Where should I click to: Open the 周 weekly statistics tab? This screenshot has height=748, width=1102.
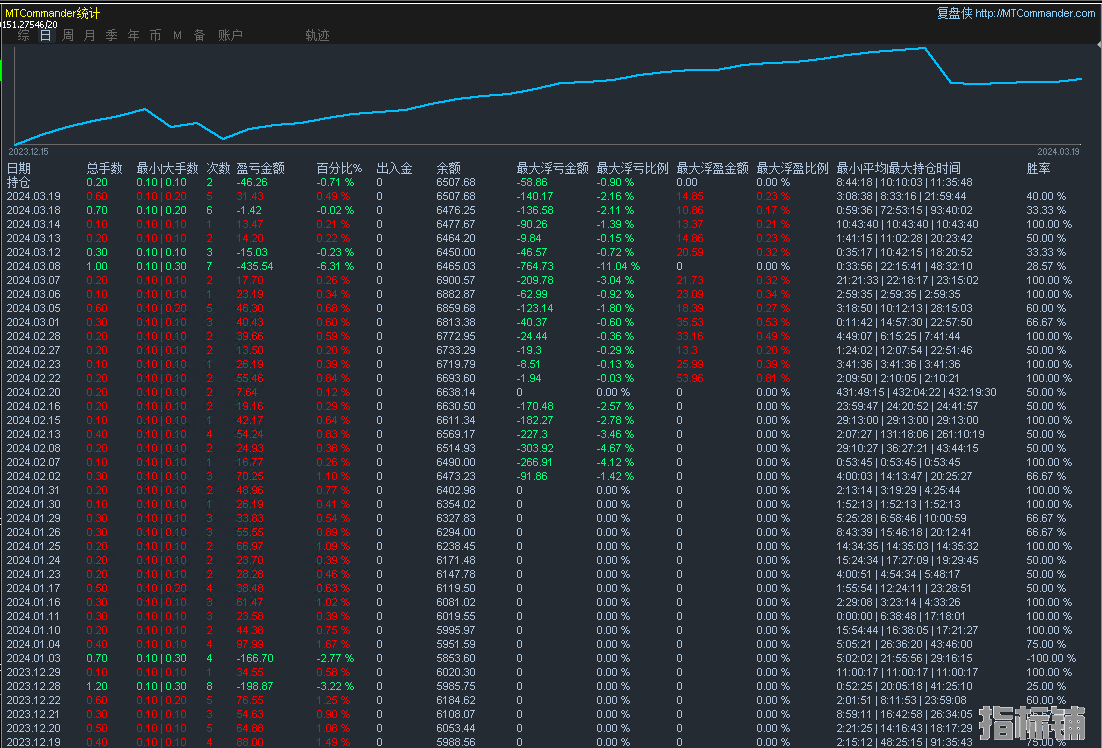[x=67, y=35]
